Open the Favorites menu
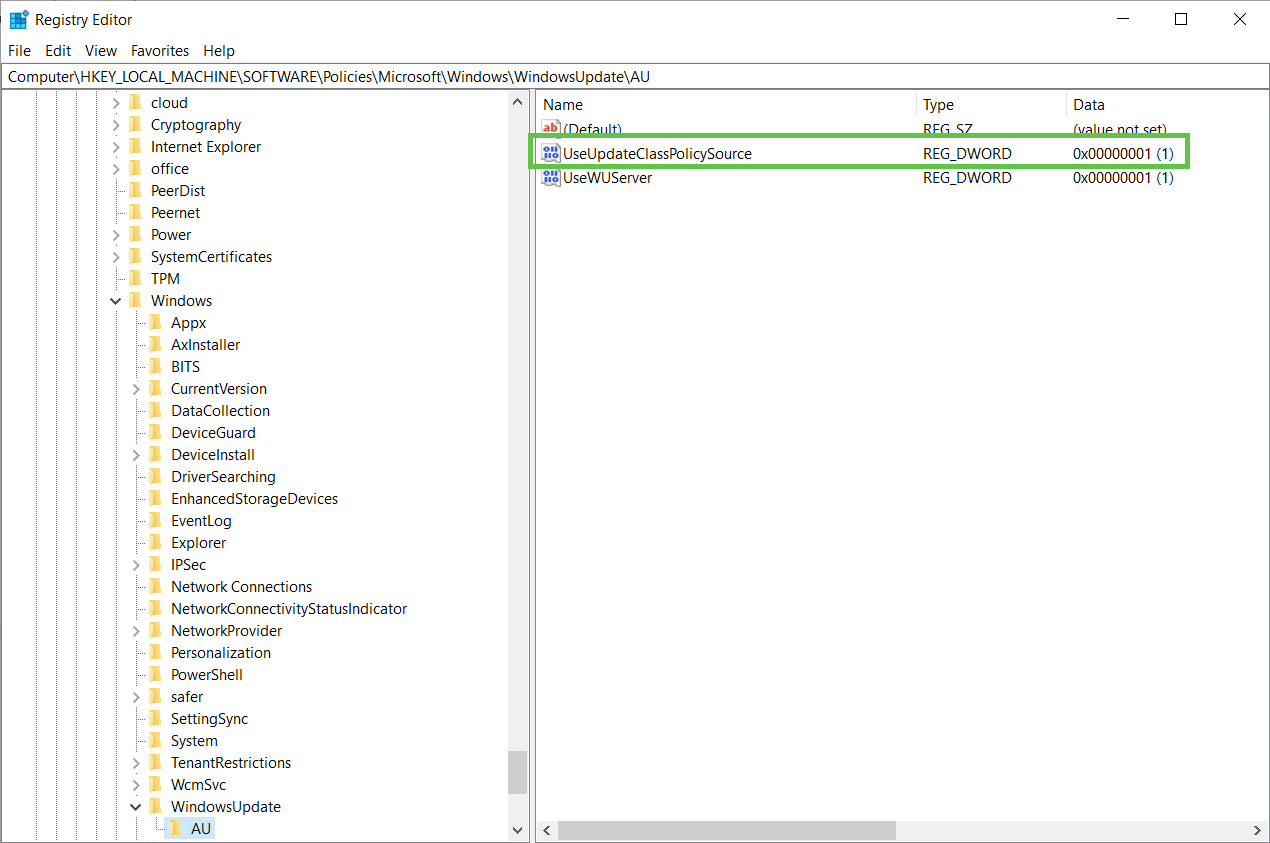Screen dimensions: 1270x843 point(160,50)
